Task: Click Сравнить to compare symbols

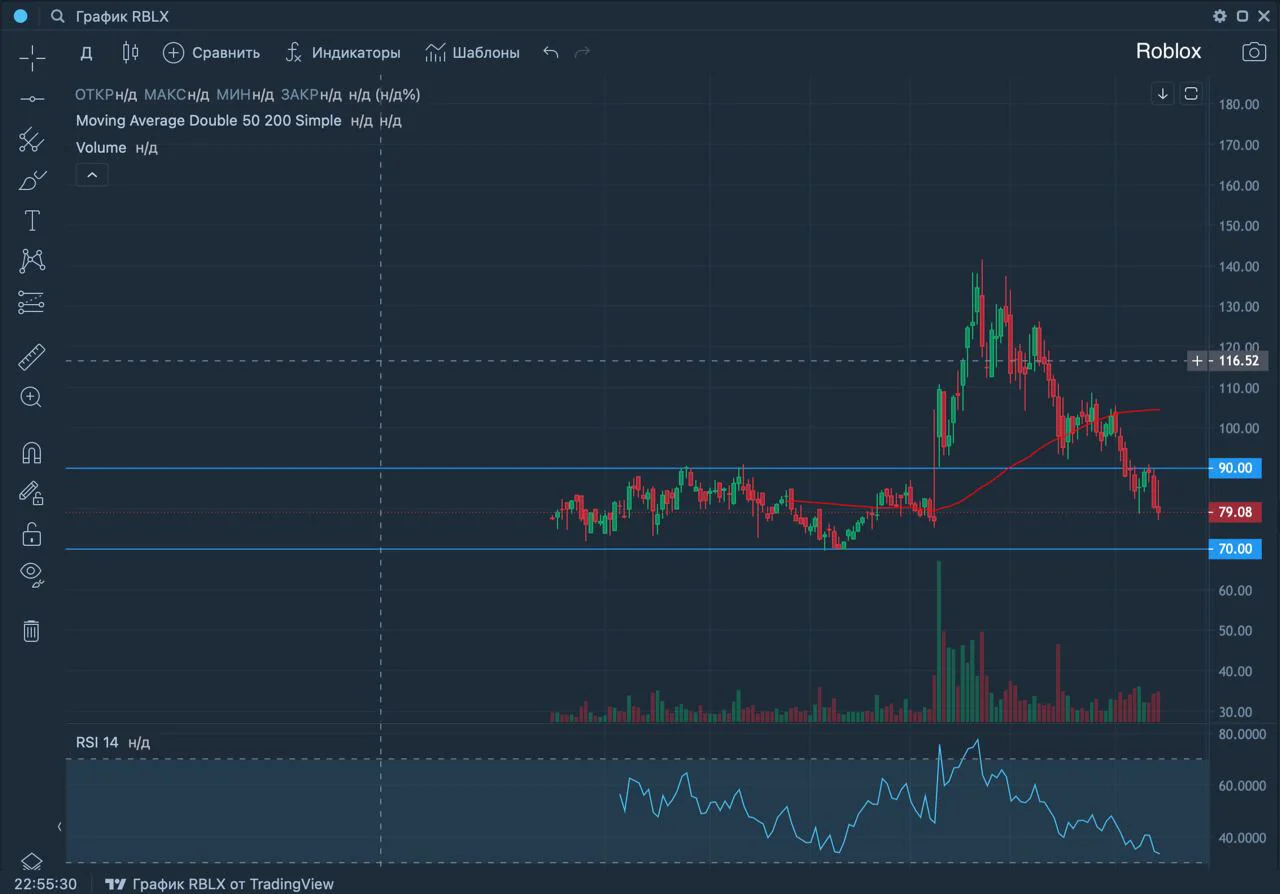Action: pos(211,53)
